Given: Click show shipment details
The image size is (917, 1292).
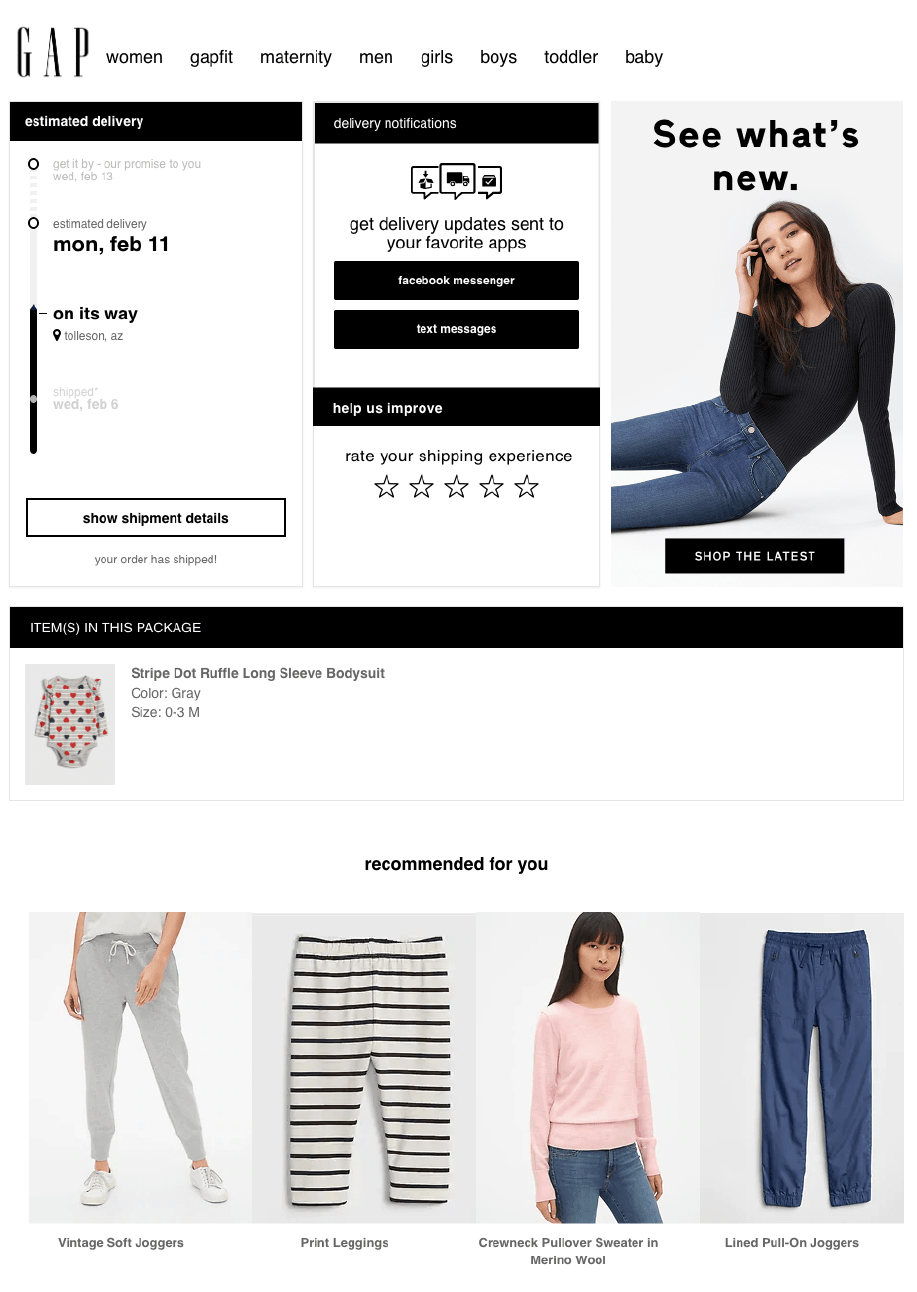Looking at the screenshot, I should click(x=156, y=518).
